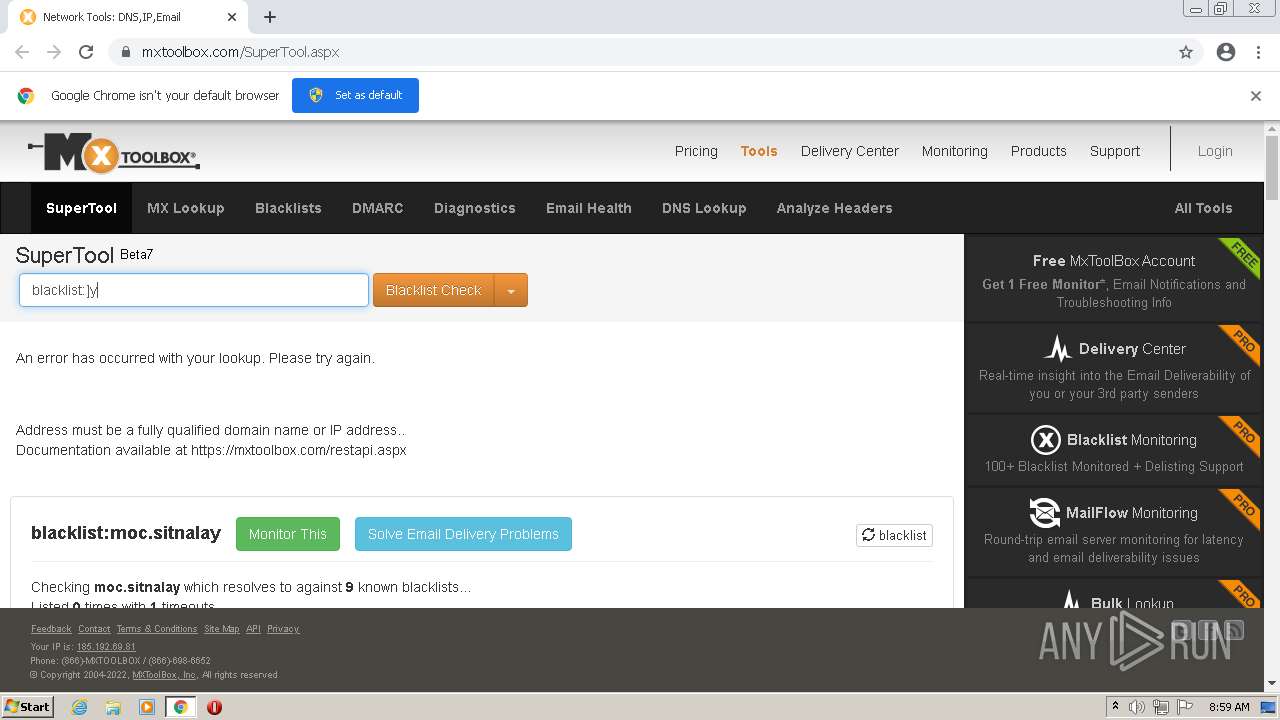1280x720 pixels.
Task: Click the blacklist refresh button
Action: coord(894,535)
